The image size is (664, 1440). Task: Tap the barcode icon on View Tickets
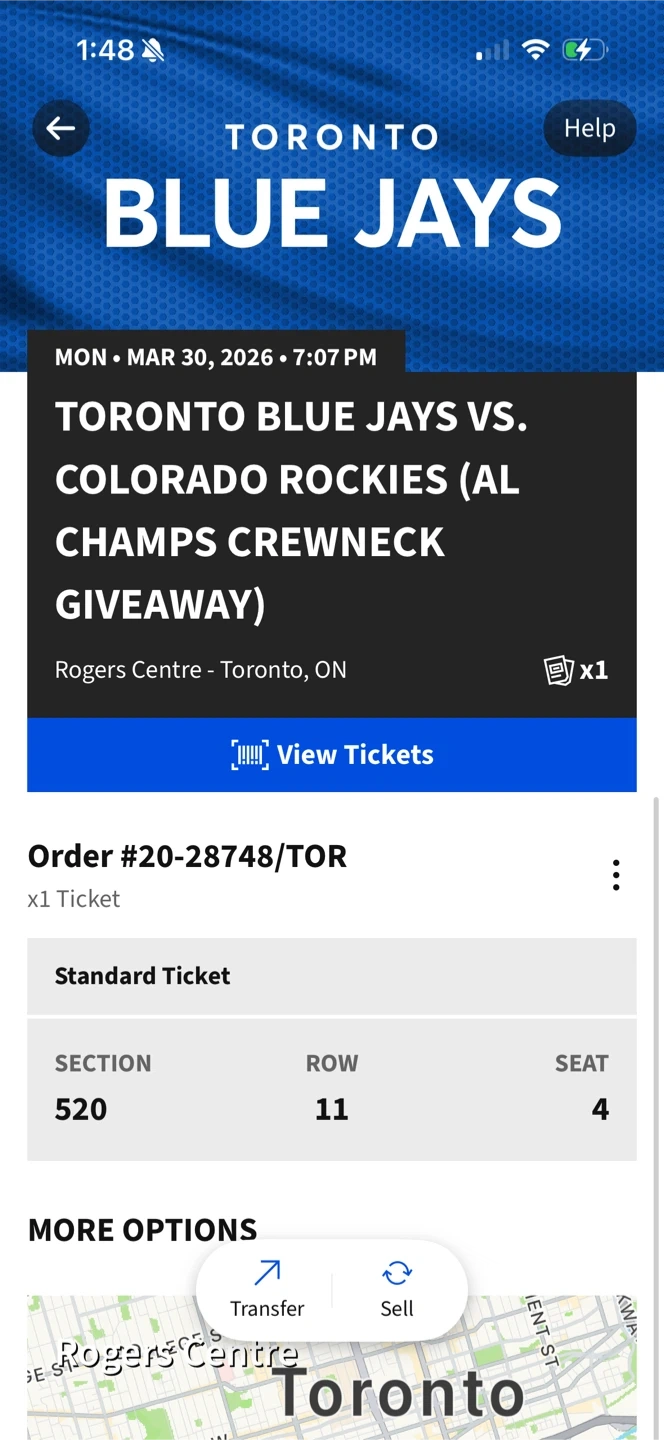point(250,755)
